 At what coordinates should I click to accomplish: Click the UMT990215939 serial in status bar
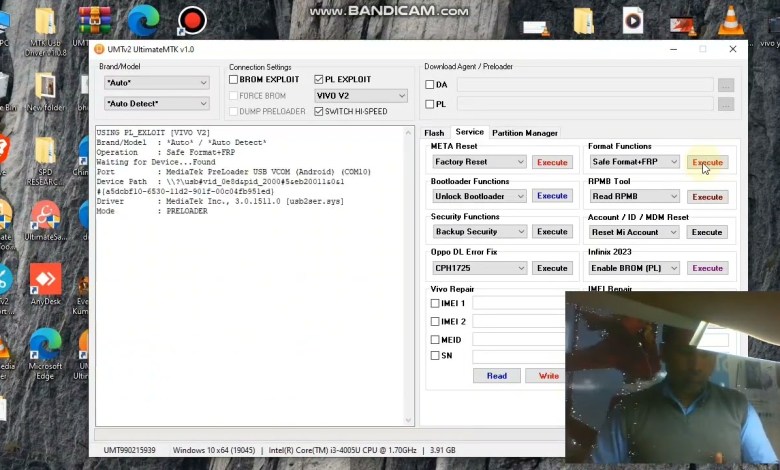(x=129, y=450)
